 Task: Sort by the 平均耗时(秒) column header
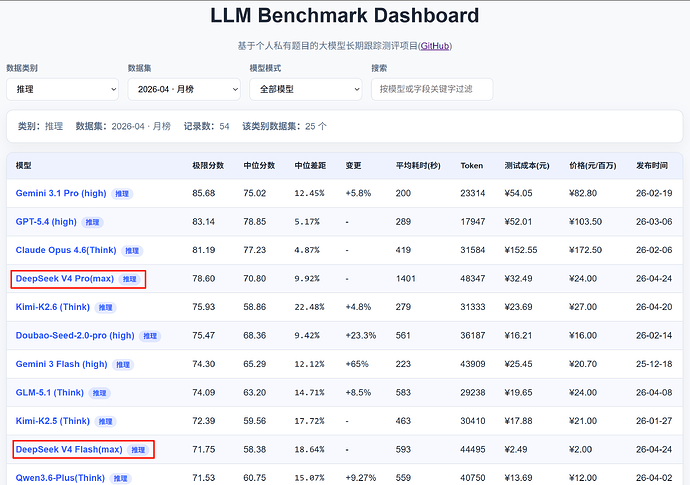(x=418, y=165)
